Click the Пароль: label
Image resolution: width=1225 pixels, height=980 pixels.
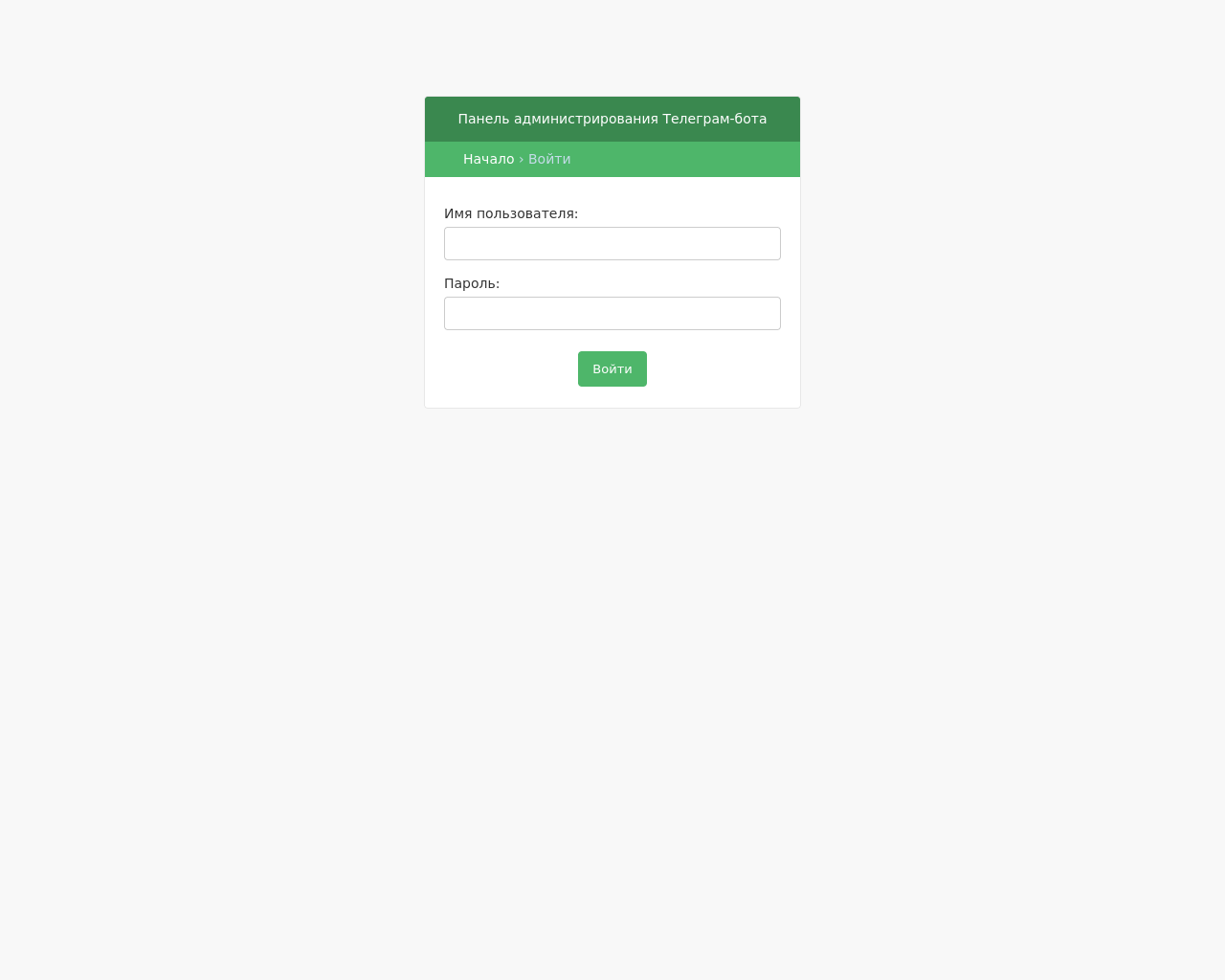[x=472, y=283]
